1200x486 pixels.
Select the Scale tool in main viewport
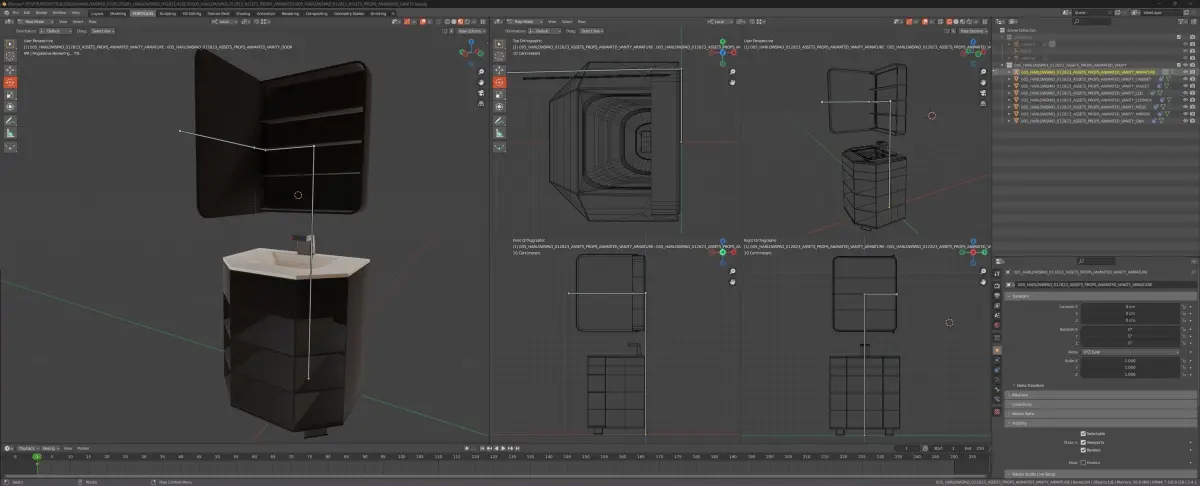(x=10, y=95)
